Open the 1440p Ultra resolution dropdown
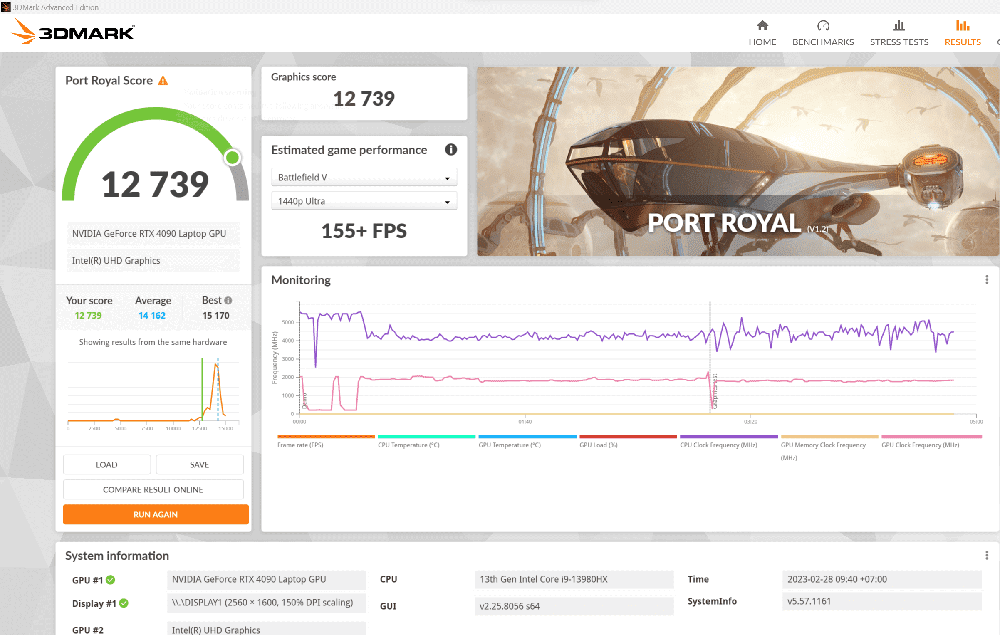This screenshot has height=635, width=1000. (364, 201)
